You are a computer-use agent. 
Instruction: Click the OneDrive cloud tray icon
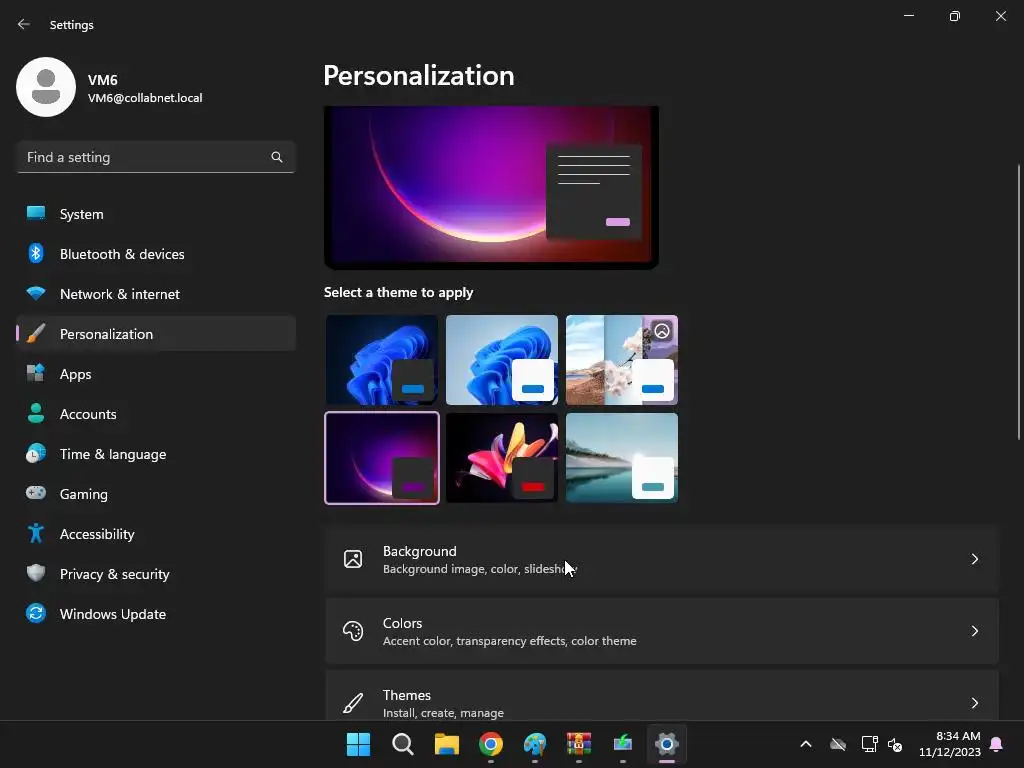[838, 744]
